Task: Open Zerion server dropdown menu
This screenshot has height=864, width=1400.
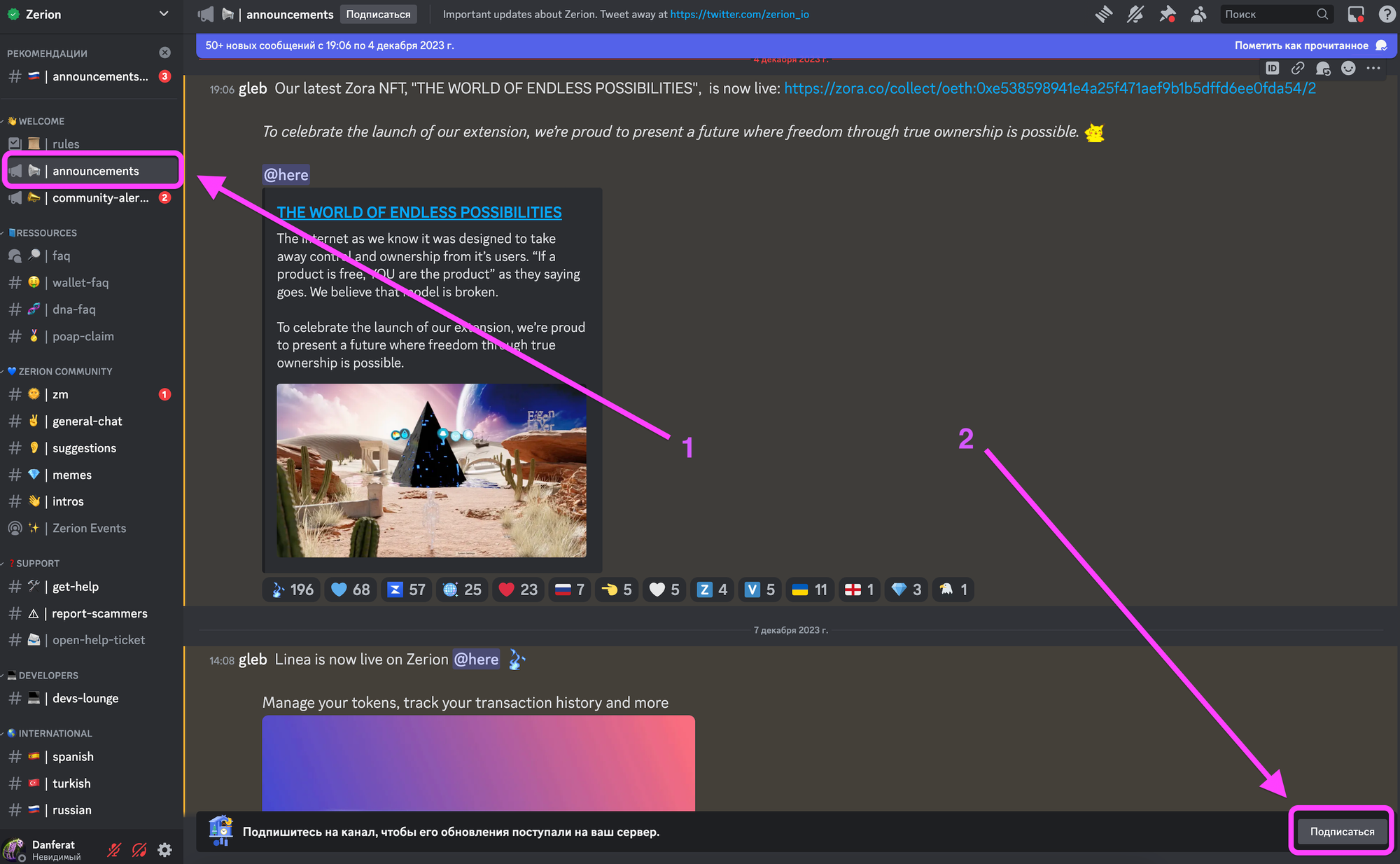Action: click(x=164, y=14)
